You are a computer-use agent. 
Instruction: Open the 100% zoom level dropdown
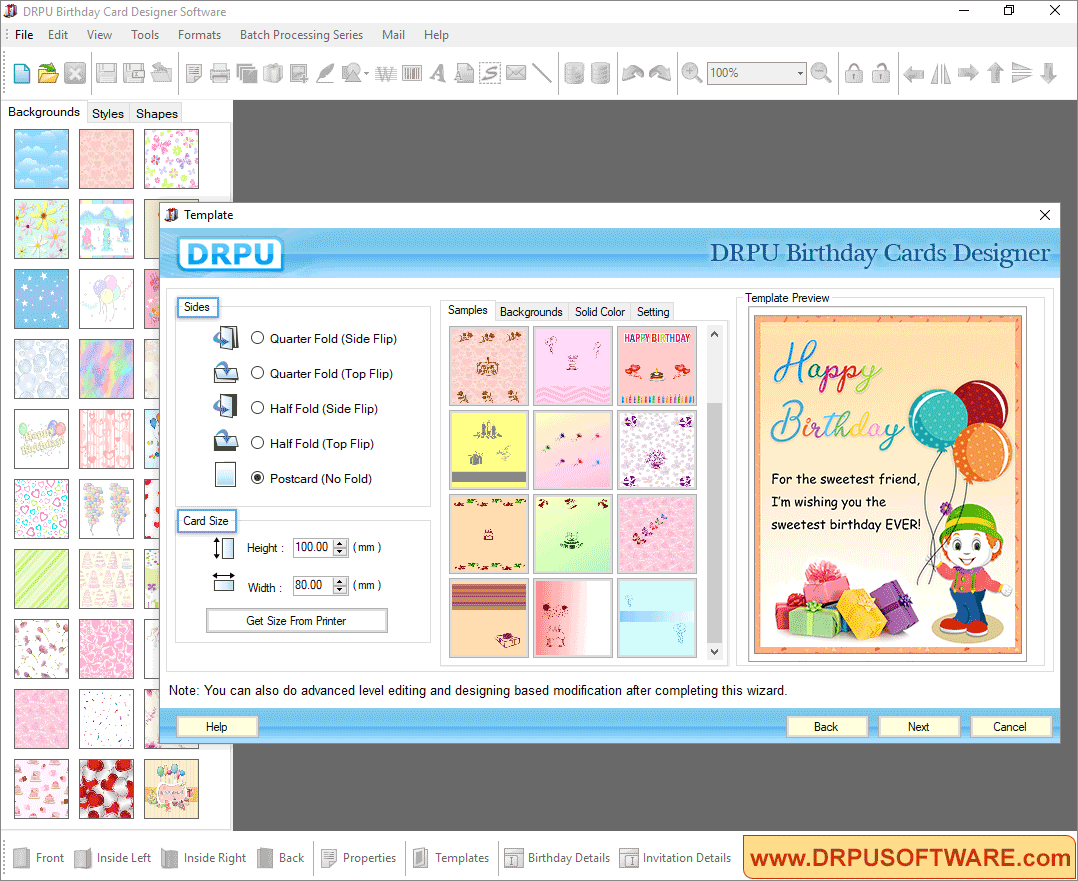tap(800, 73)
